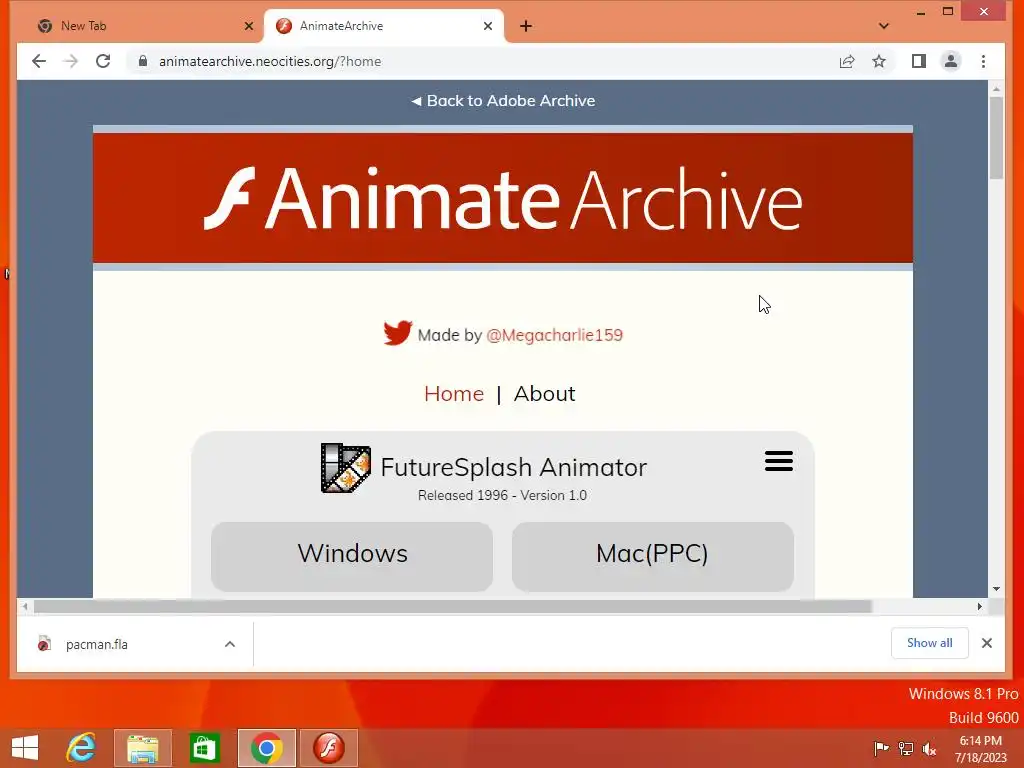
Task: Switch to the Flash taskbar app
Action: pos(328,748)
